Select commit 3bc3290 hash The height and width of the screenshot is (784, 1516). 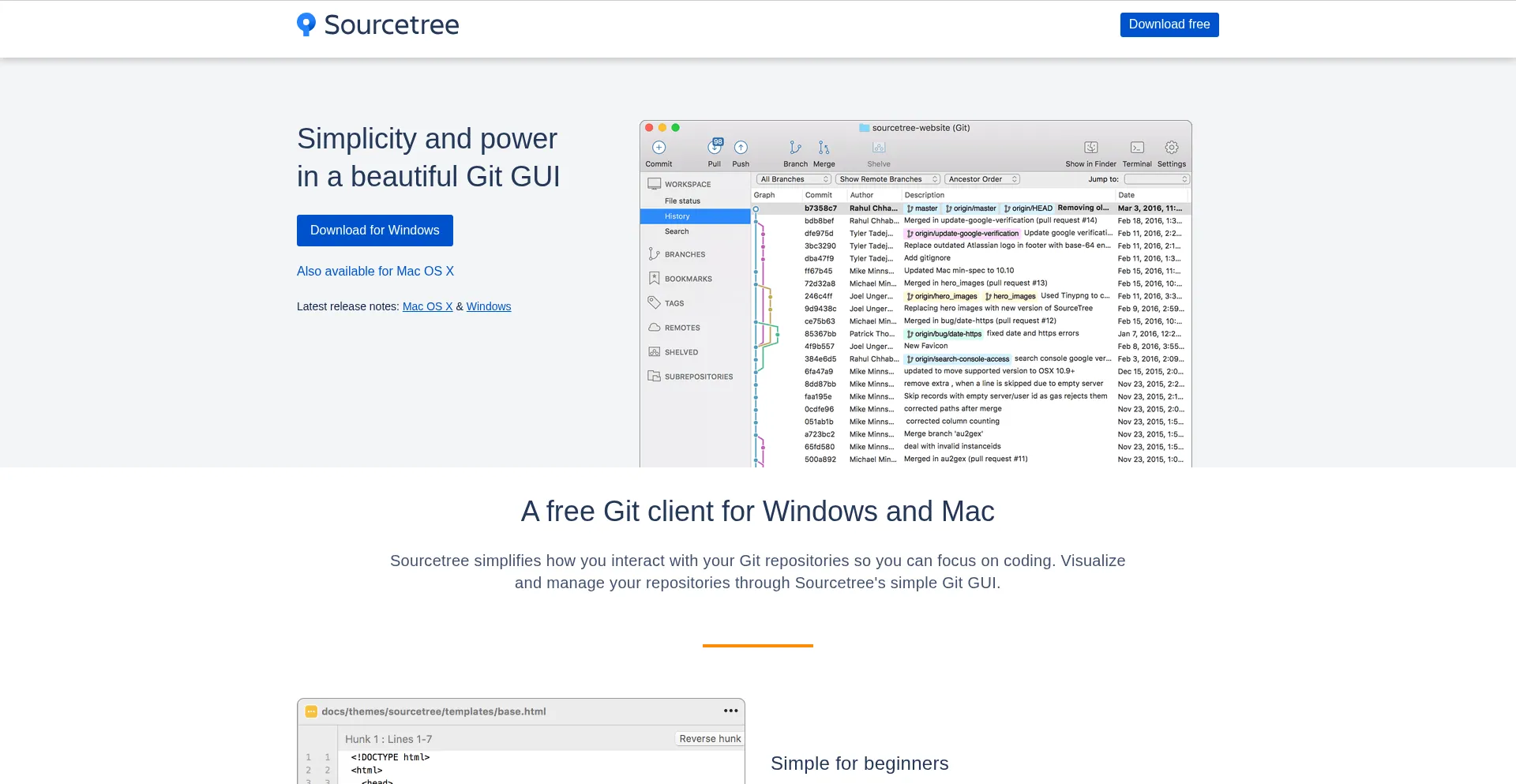pyautogui.click(x=820, y=246)
